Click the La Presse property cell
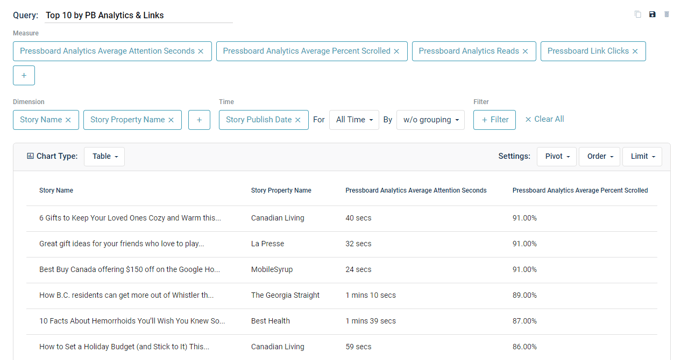 [268, 244]
